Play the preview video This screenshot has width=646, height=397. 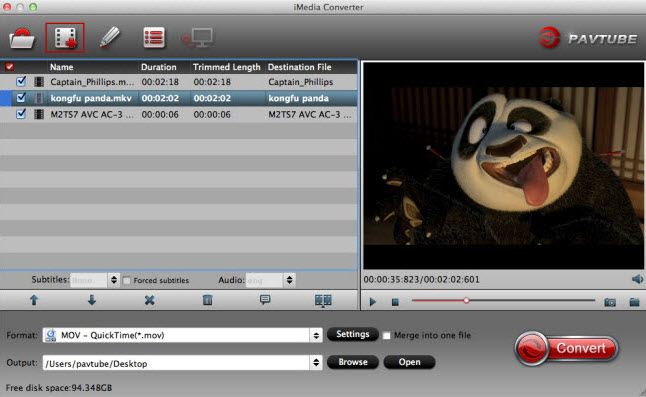click(x=373, y=302)
